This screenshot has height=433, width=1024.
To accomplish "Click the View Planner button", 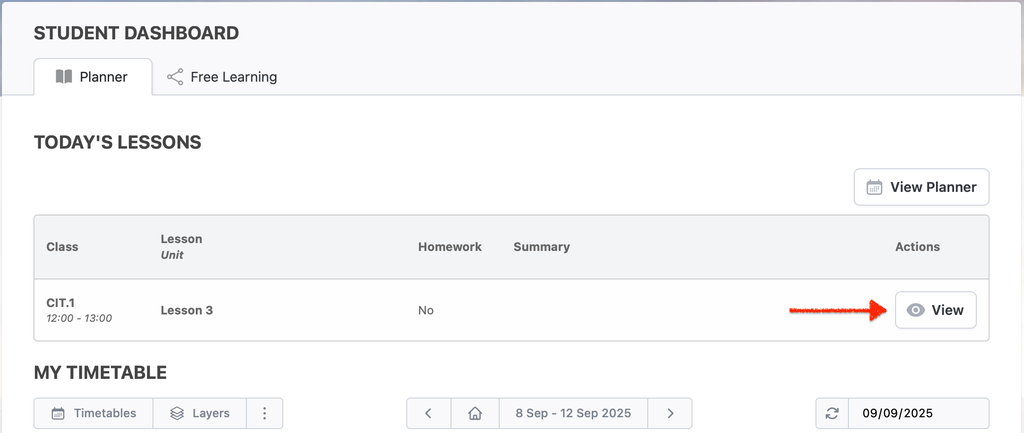I will coord(921,187).
